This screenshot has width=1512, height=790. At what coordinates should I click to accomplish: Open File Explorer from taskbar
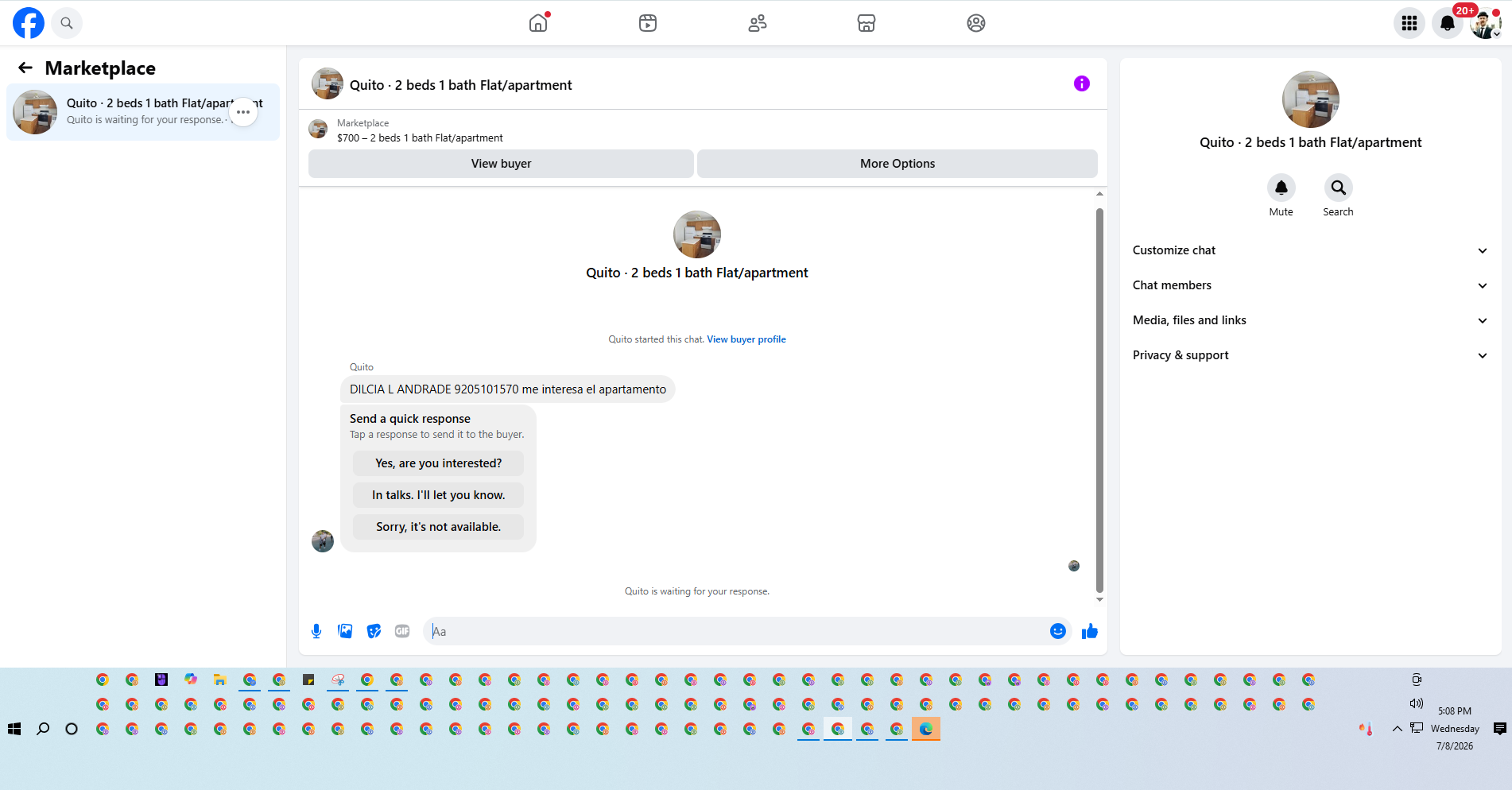[x=220, y=680]
